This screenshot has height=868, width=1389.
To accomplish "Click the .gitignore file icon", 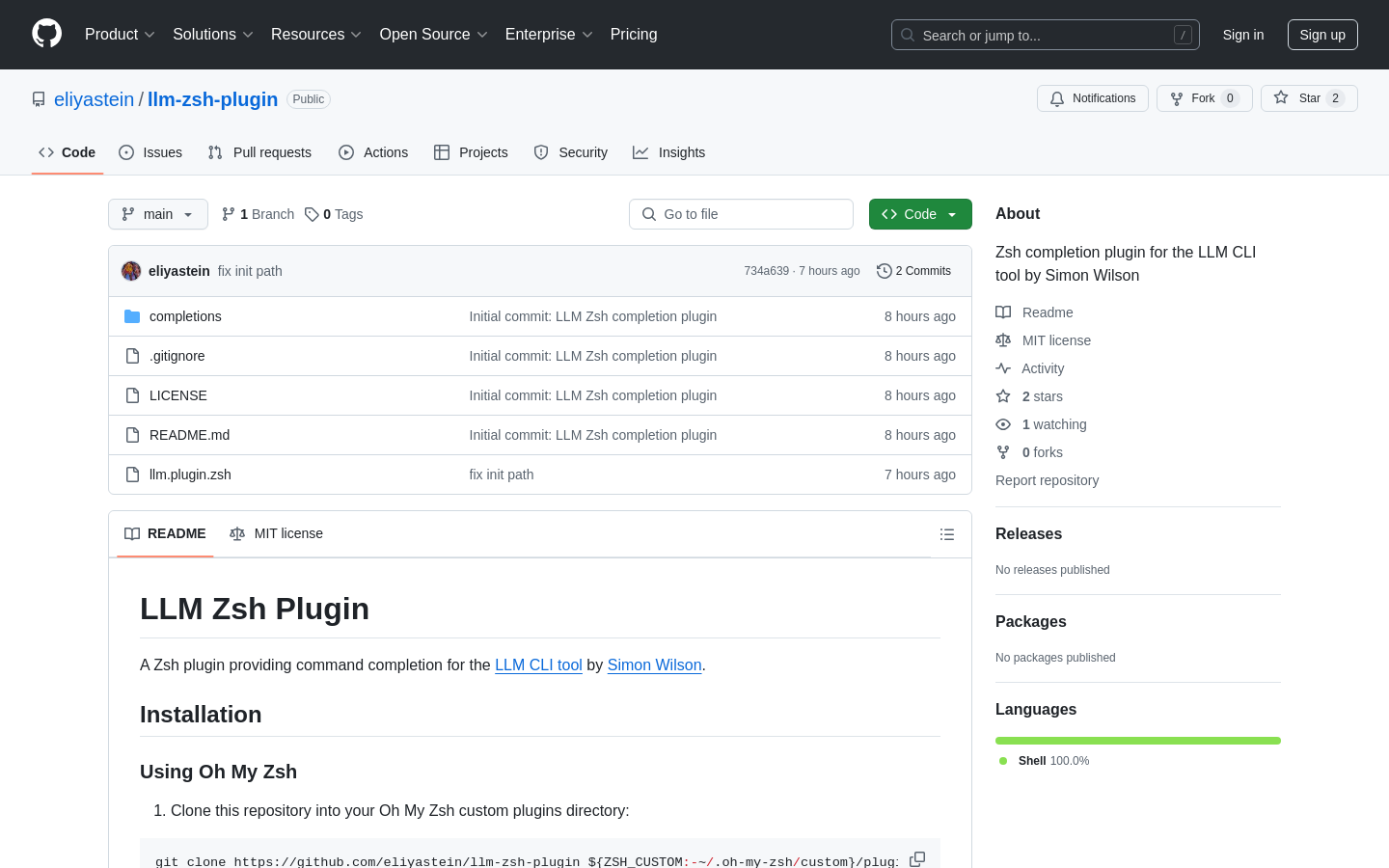I will (x=132, y=356).
